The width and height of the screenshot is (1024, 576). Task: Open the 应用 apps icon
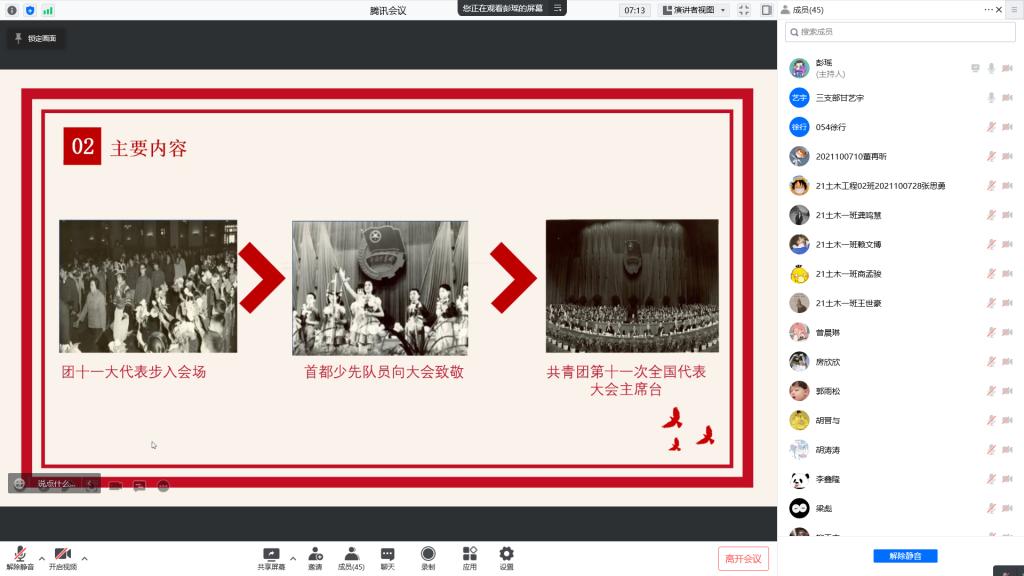coord(469,555)
